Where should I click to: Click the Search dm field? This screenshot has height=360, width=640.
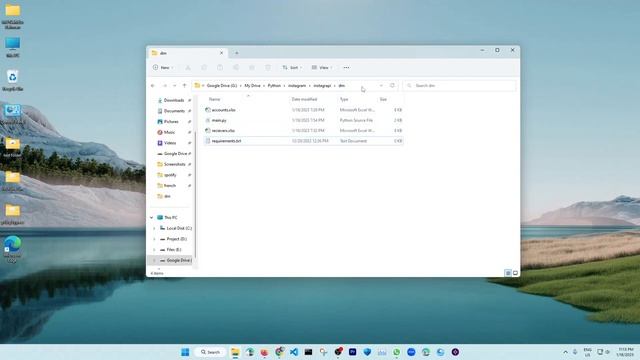[459, 86]
